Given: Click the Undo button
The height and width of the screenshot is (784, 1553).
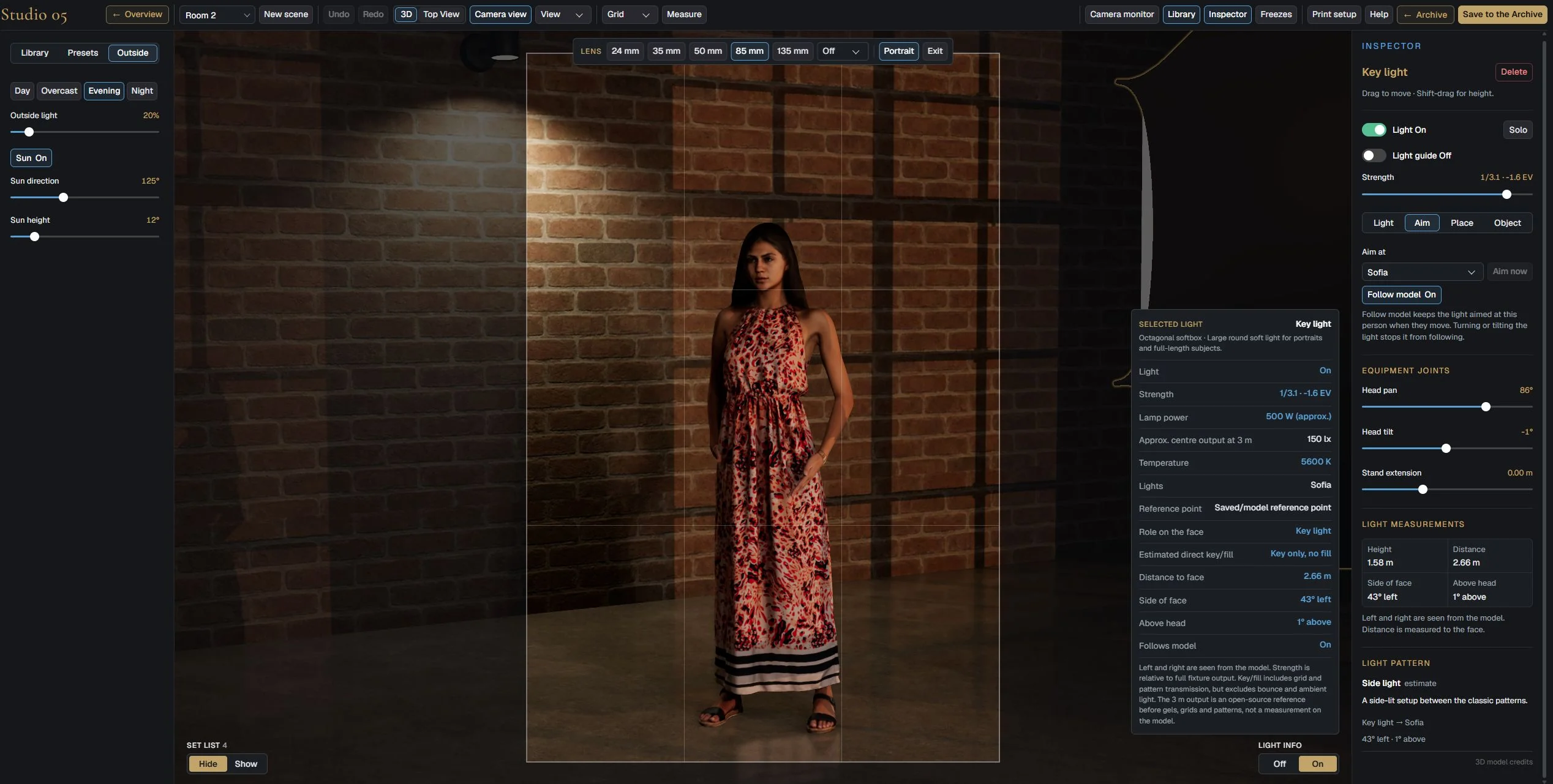Looking at the screenshot, I should 339,15.
